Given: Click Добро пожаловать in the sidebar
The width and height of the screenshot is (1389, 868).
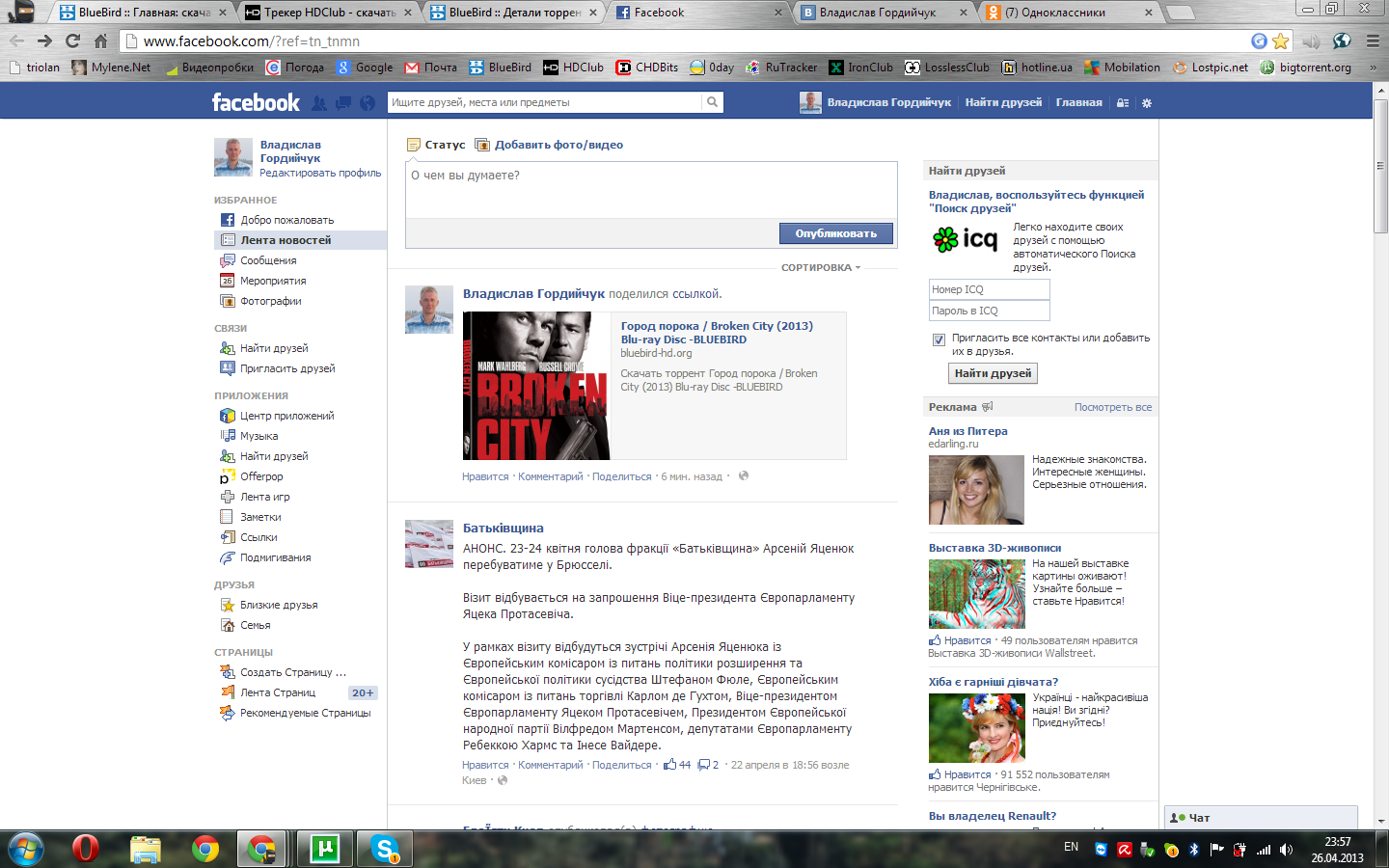Looking at the screenshot, I should pos(277,220).
